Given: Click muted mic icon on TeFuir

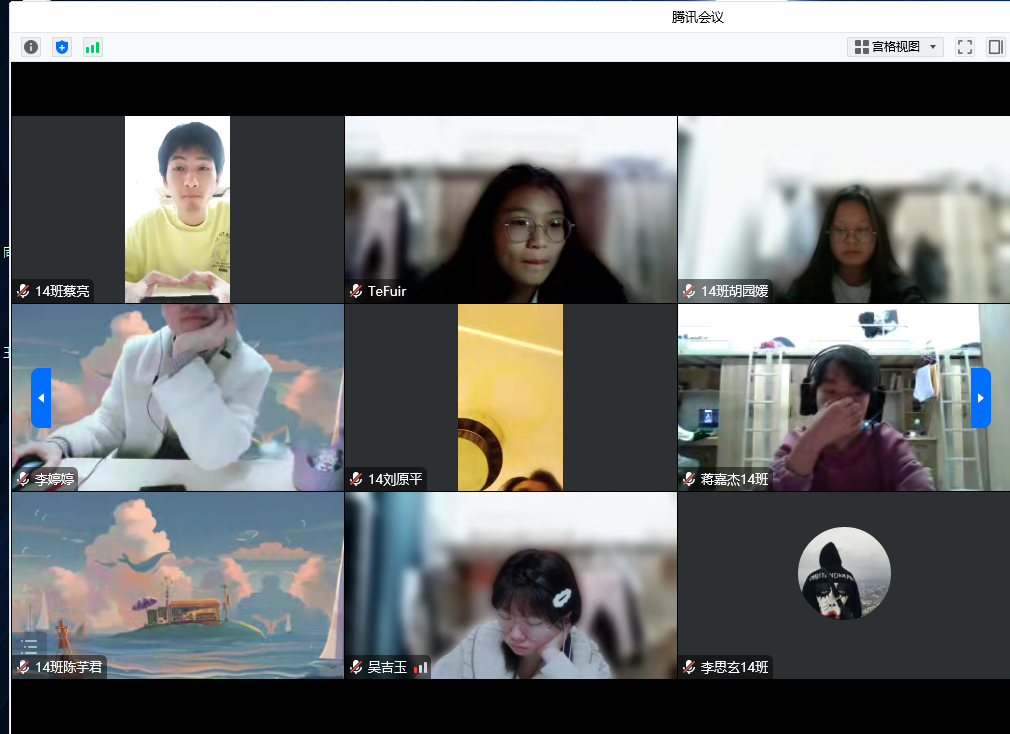Looking at the screenshot, I should [x=356, y=291].
